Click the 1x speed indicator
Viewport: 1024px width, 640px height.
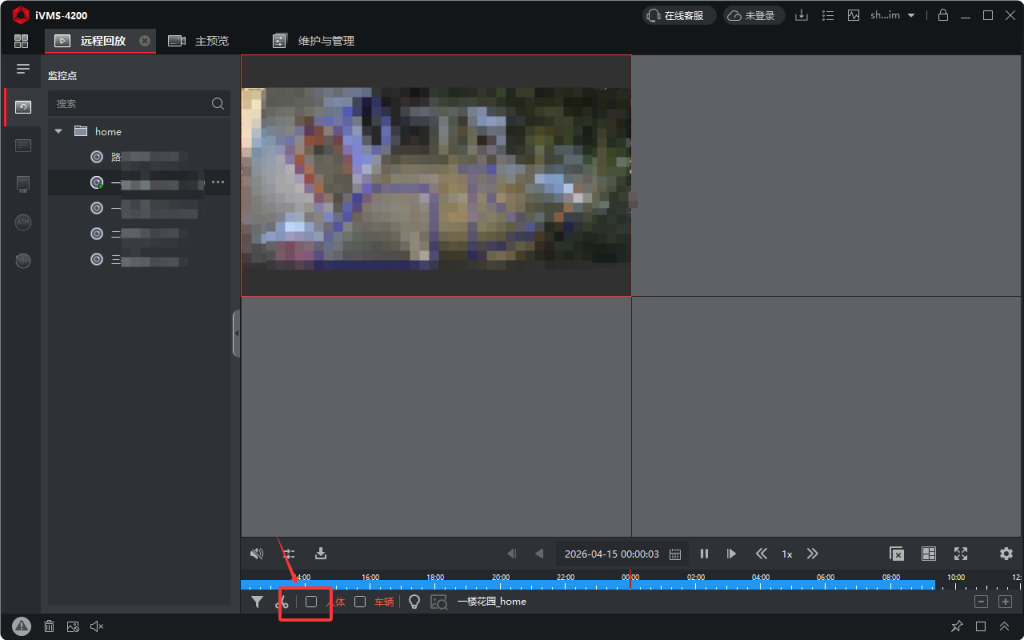click(787, 554)
